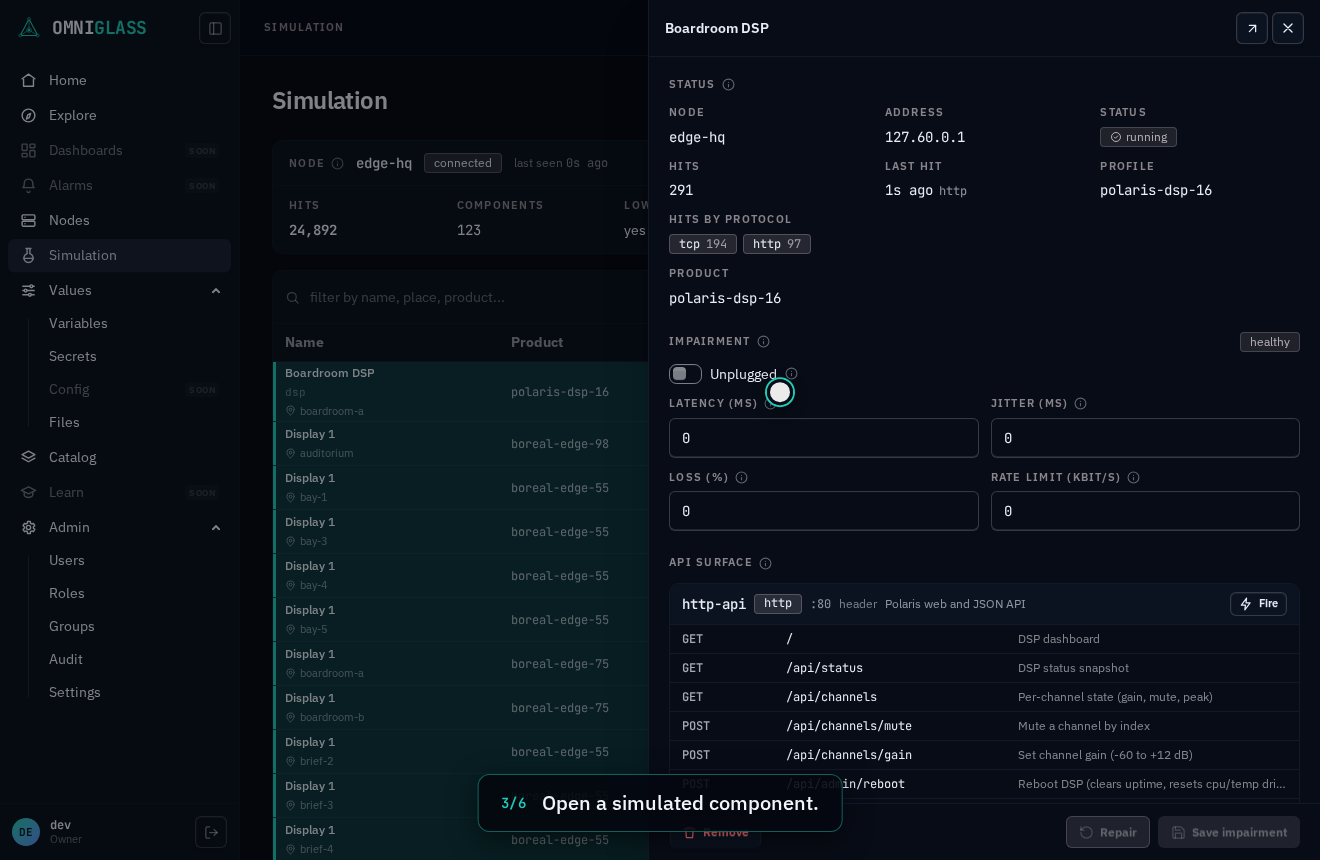Viewport: 1320px width, 860px height.
Task: Click the Status section info icon
Action: click(728, 85)
